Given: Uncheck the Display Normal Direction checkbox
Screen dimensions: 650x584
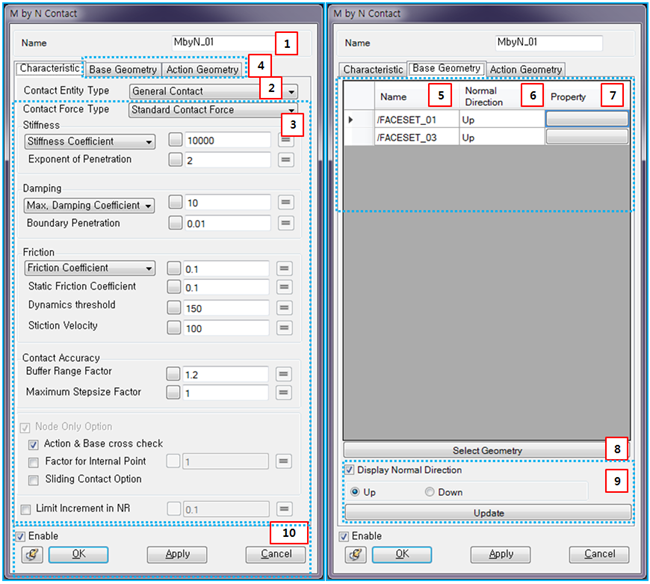Looking at the screenshot, I should coord(349,470).
